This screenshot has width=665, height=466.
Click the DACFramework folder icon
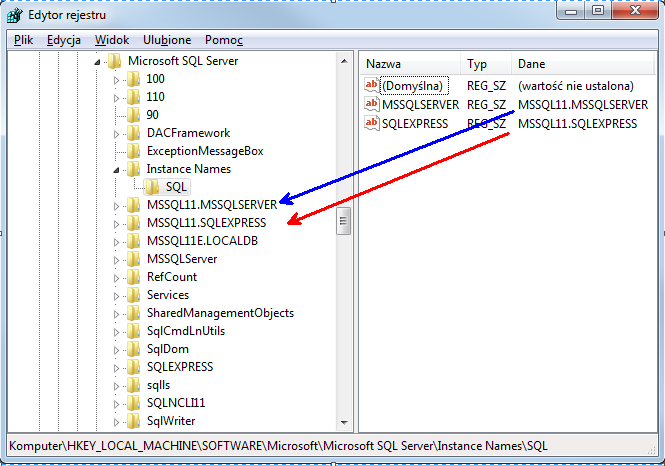point(134,133)
